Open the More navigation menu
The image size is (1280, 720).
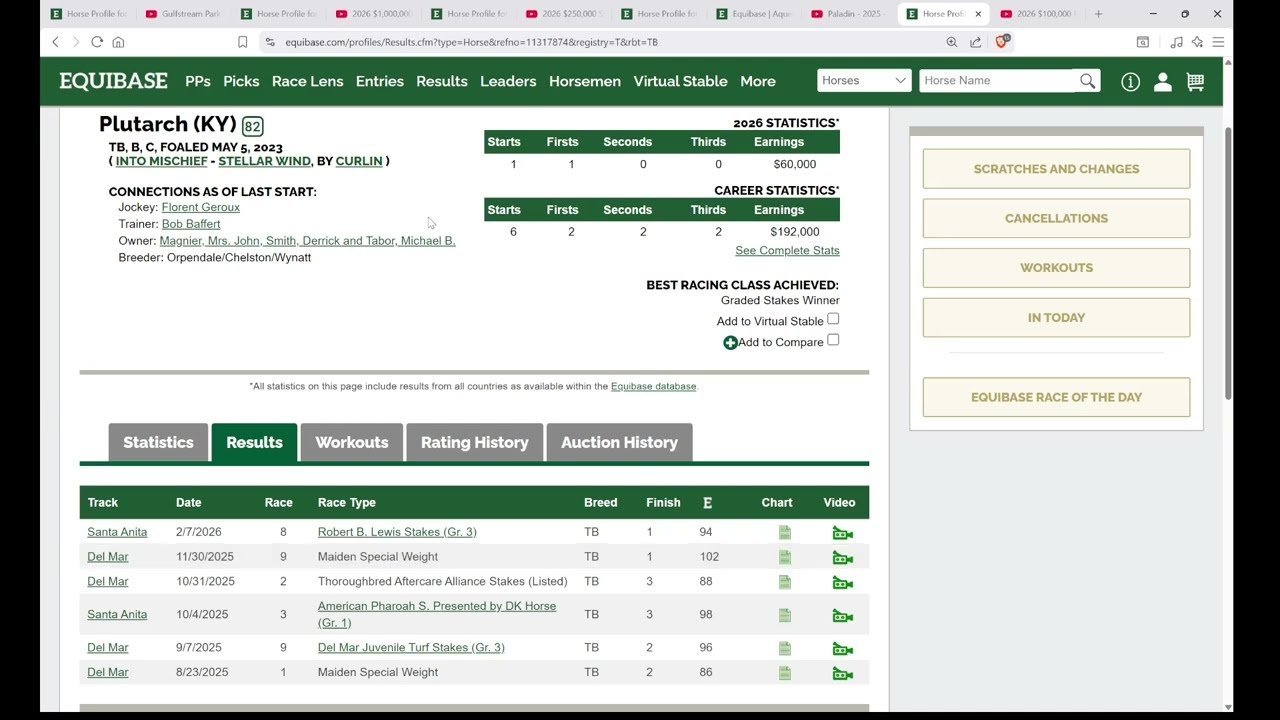(758, 81)
